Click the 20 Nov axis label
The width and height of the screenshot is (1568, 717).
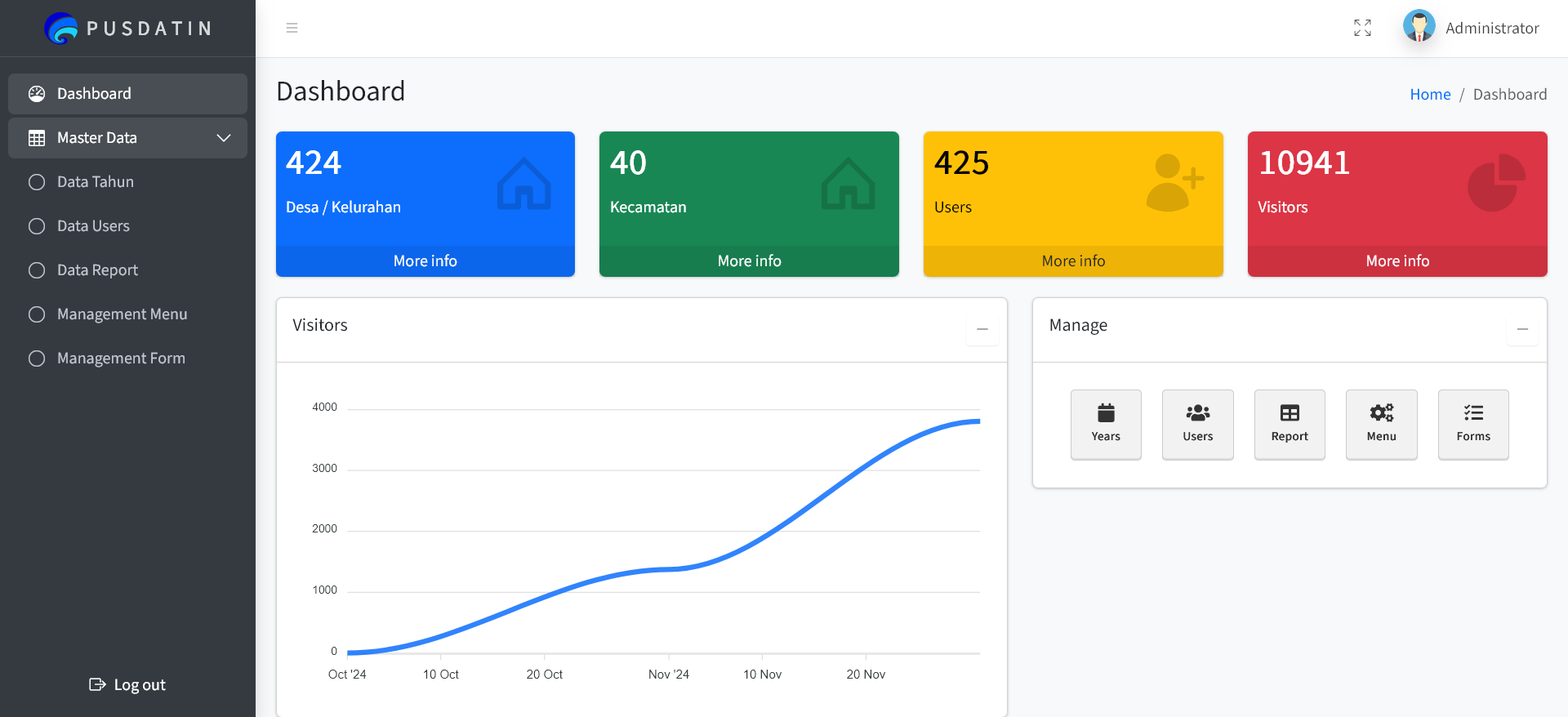click(866, 675)
